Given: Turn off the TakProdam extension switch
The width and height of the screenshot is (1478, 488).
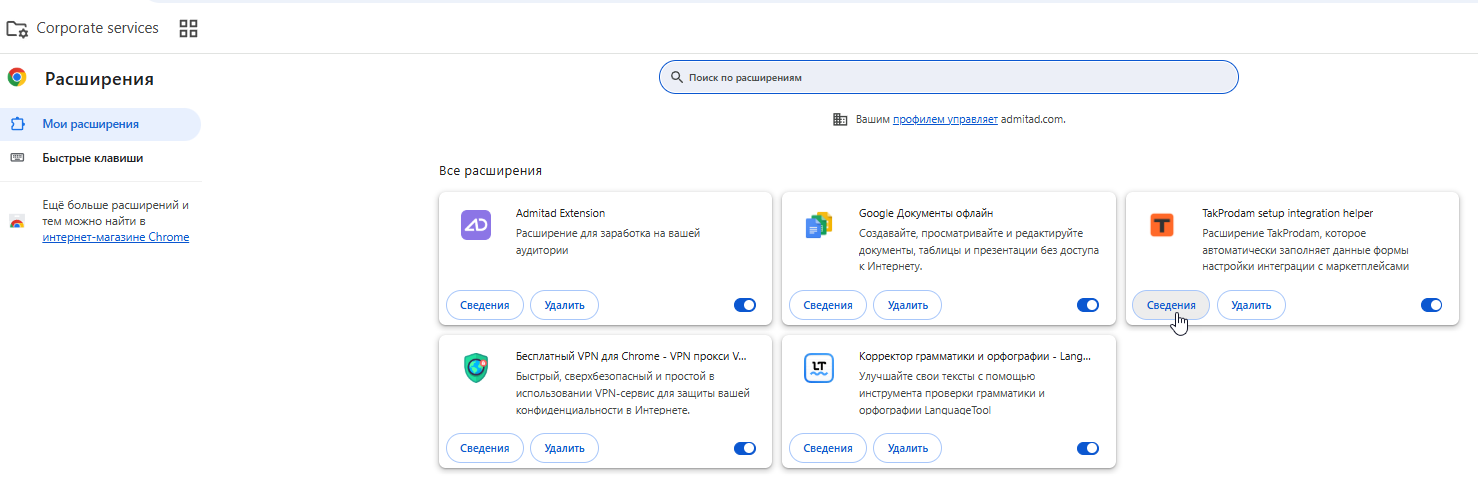Looking at the screenshot, I should [x=1431, y=305].
